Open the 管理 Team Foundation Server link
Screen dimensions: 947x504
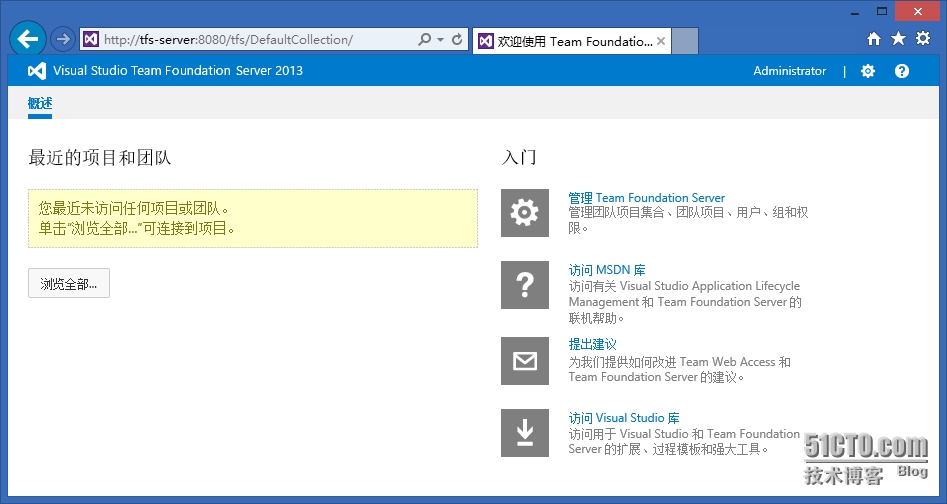coord(646,198)
